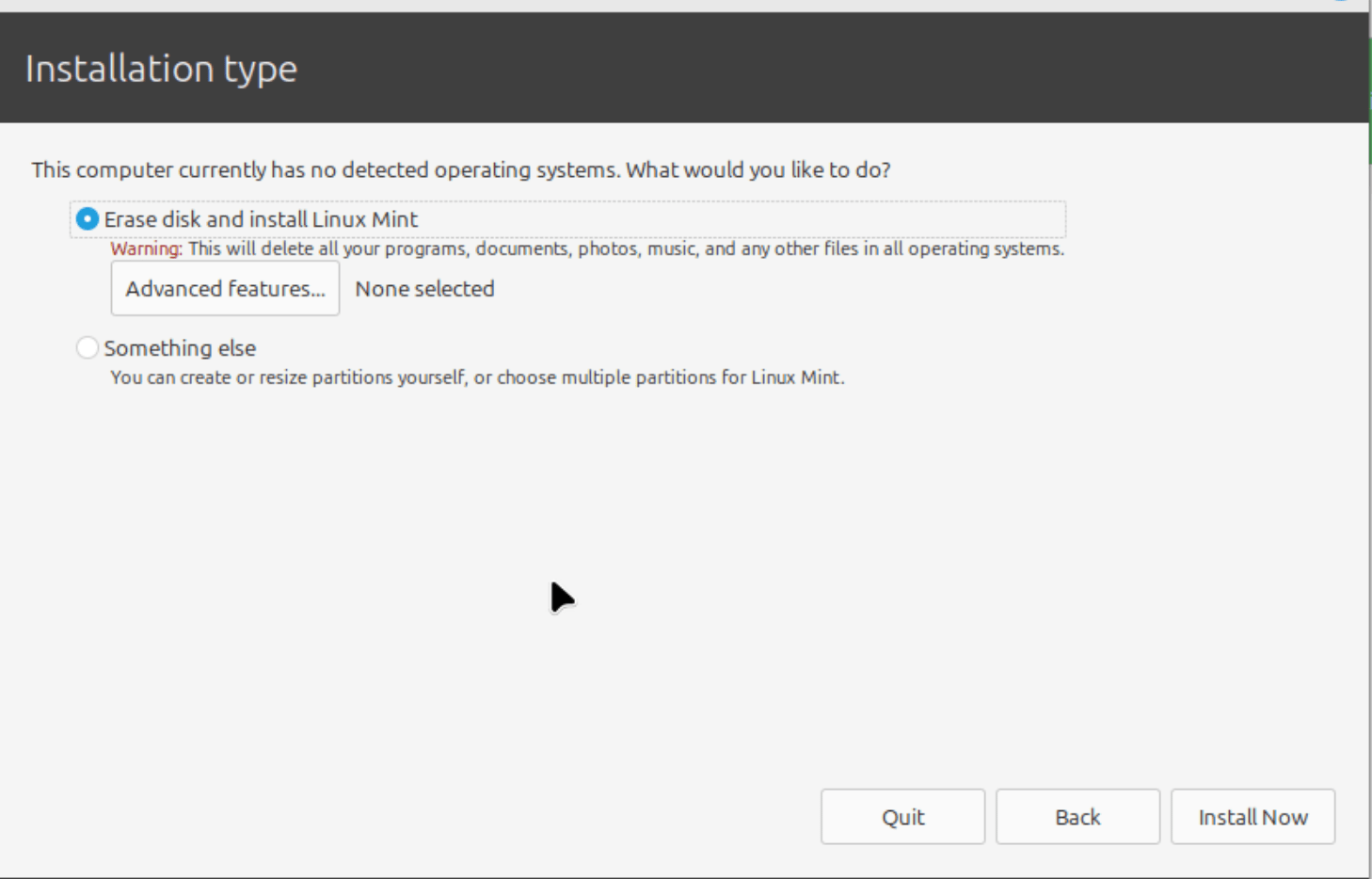Open the Advanced features dialog
Screen dimensions: 1372x879
point(224,289)
